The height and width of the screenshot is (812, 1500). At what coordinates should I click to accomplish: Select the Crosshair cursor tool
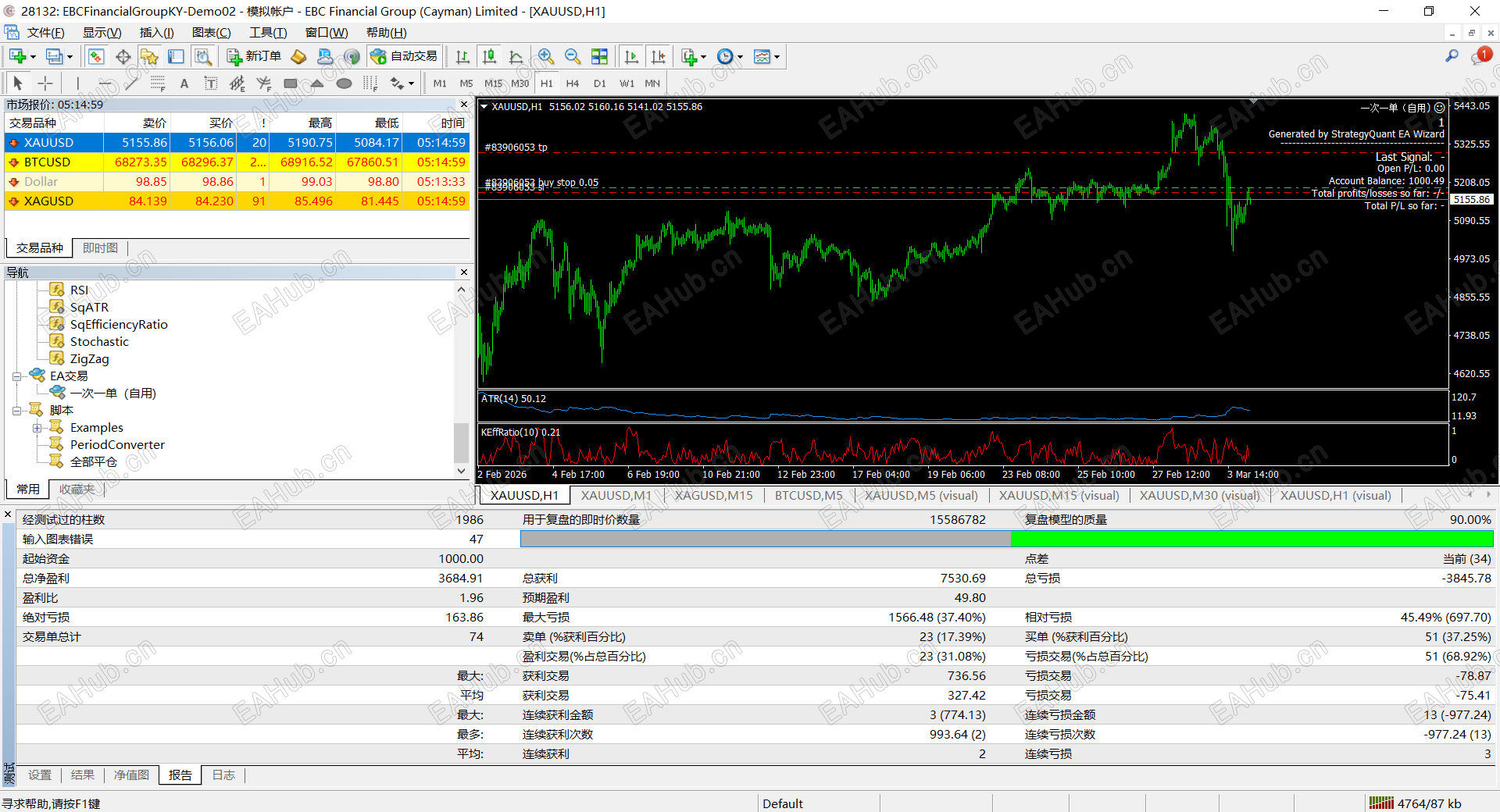point(45,84)
